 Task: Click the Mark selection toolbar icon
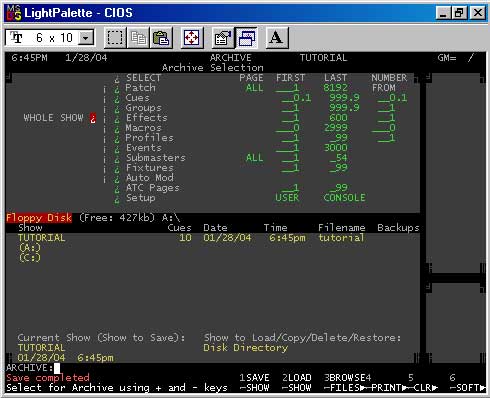[115, 38]
